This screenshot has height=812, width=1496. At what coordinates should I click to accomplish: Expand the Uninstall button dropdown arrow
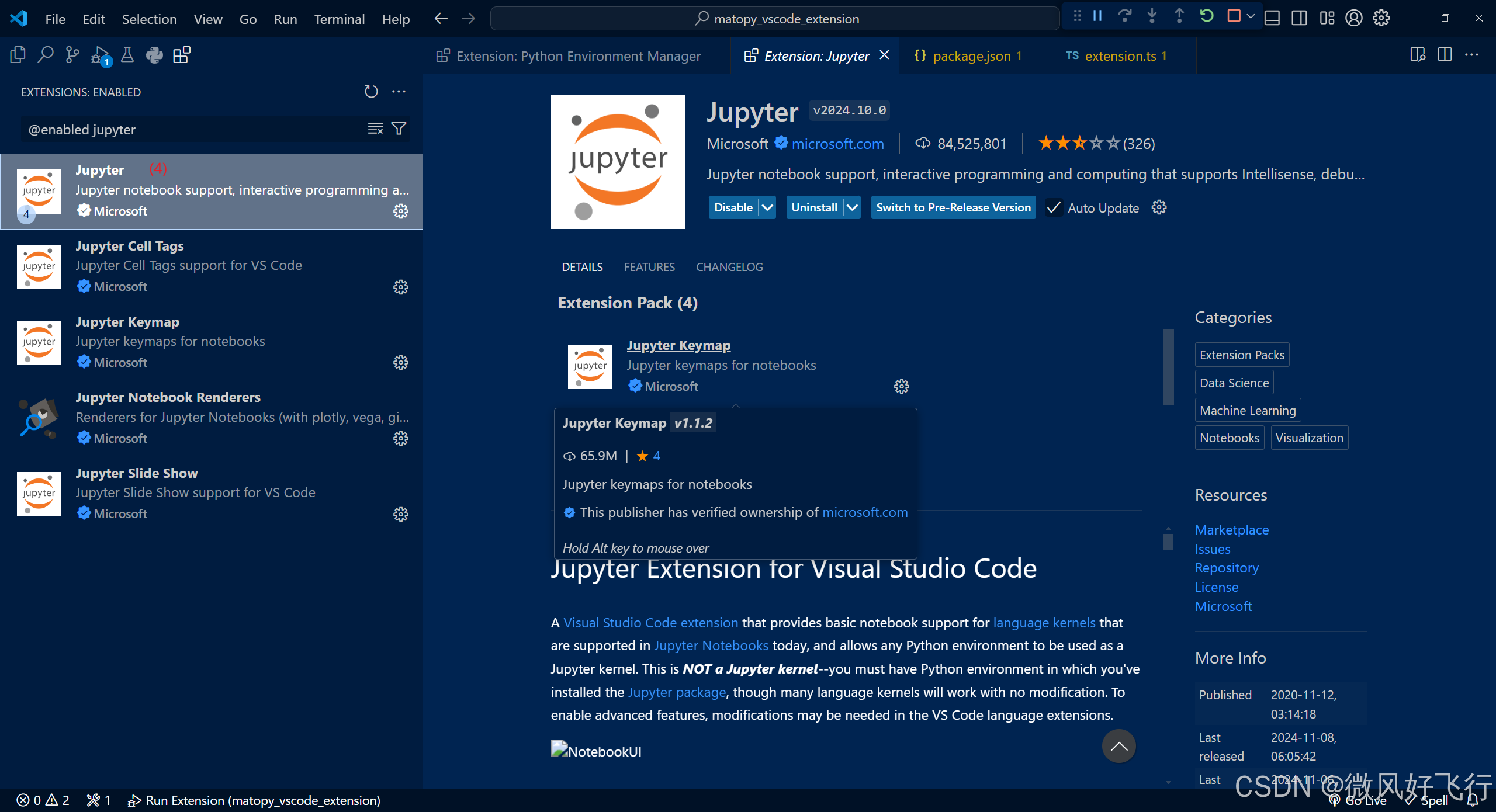coord(852,207)
